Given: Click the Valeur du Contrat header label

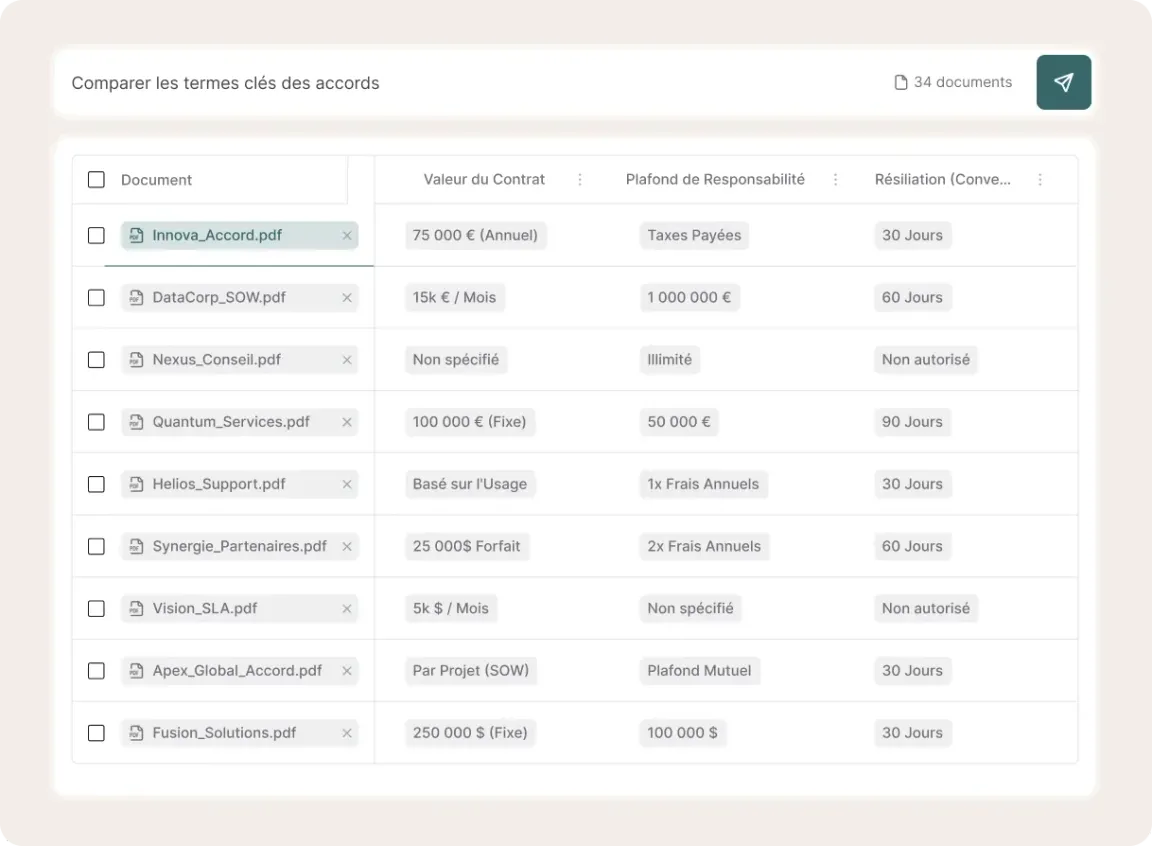Looking at the screenshot, I should 484,180.
